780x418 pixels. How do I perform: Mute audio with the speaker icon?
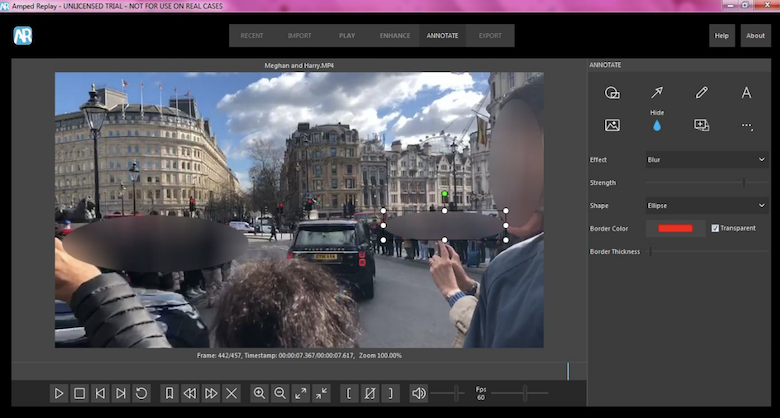coord(419,394)
